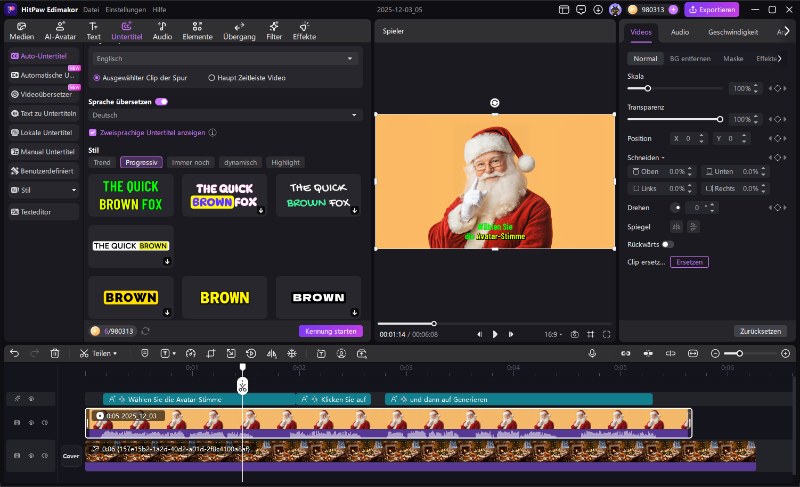Click the info icon beside Zweisprachige Untertitel
Image resolution: width=800 pixels, height=487 pixels.
(213, 133)
